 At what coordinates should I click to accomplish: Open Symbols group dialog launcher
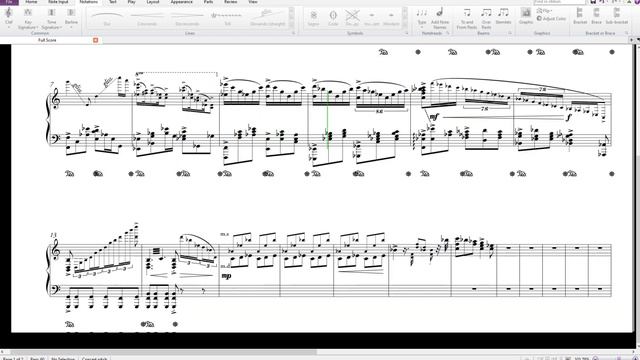[x=407, y=33]
